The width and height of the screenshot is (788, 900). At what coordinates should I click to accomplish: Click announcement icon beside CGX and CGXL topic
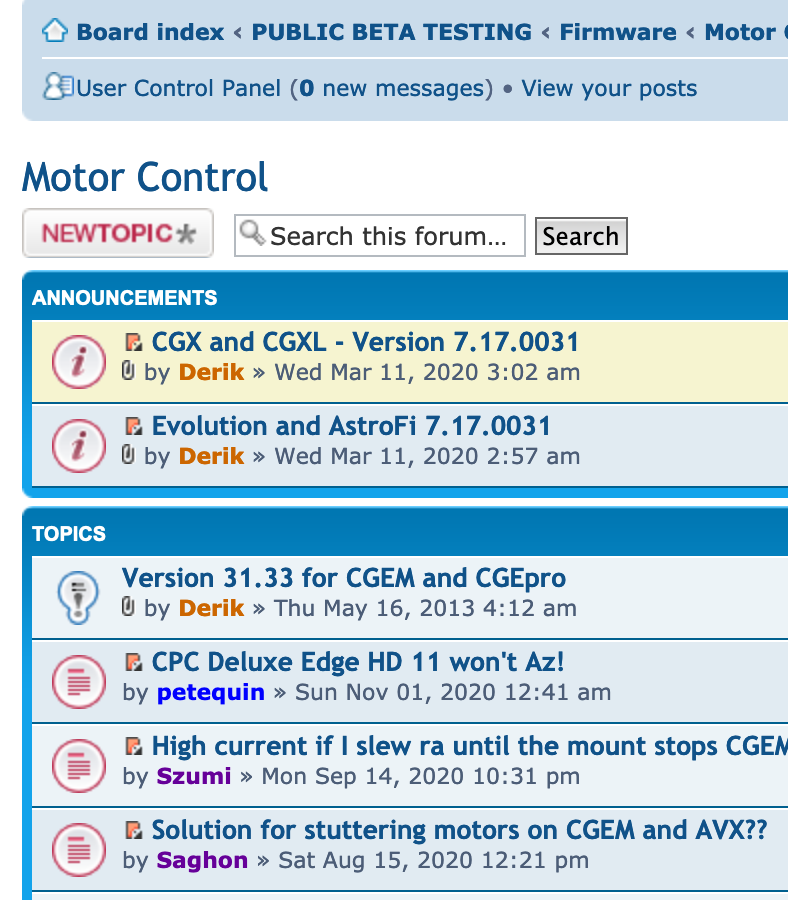click(78, 360)
